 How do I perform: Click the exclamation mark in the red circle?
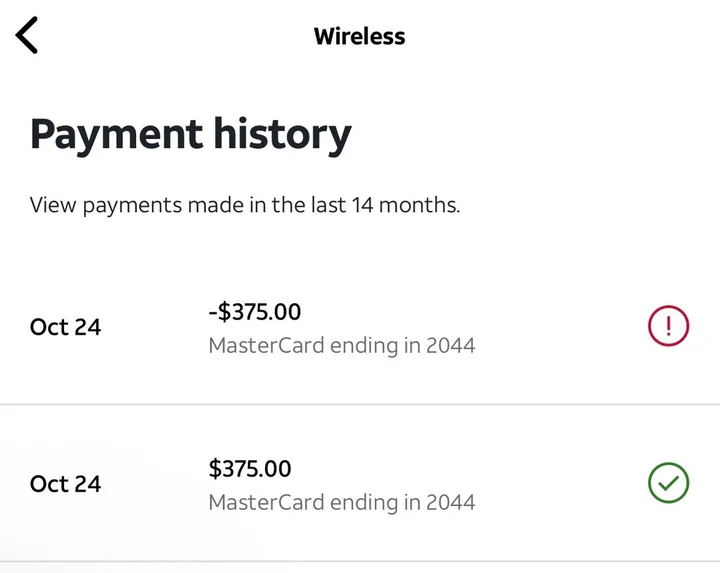pos(668,327)
